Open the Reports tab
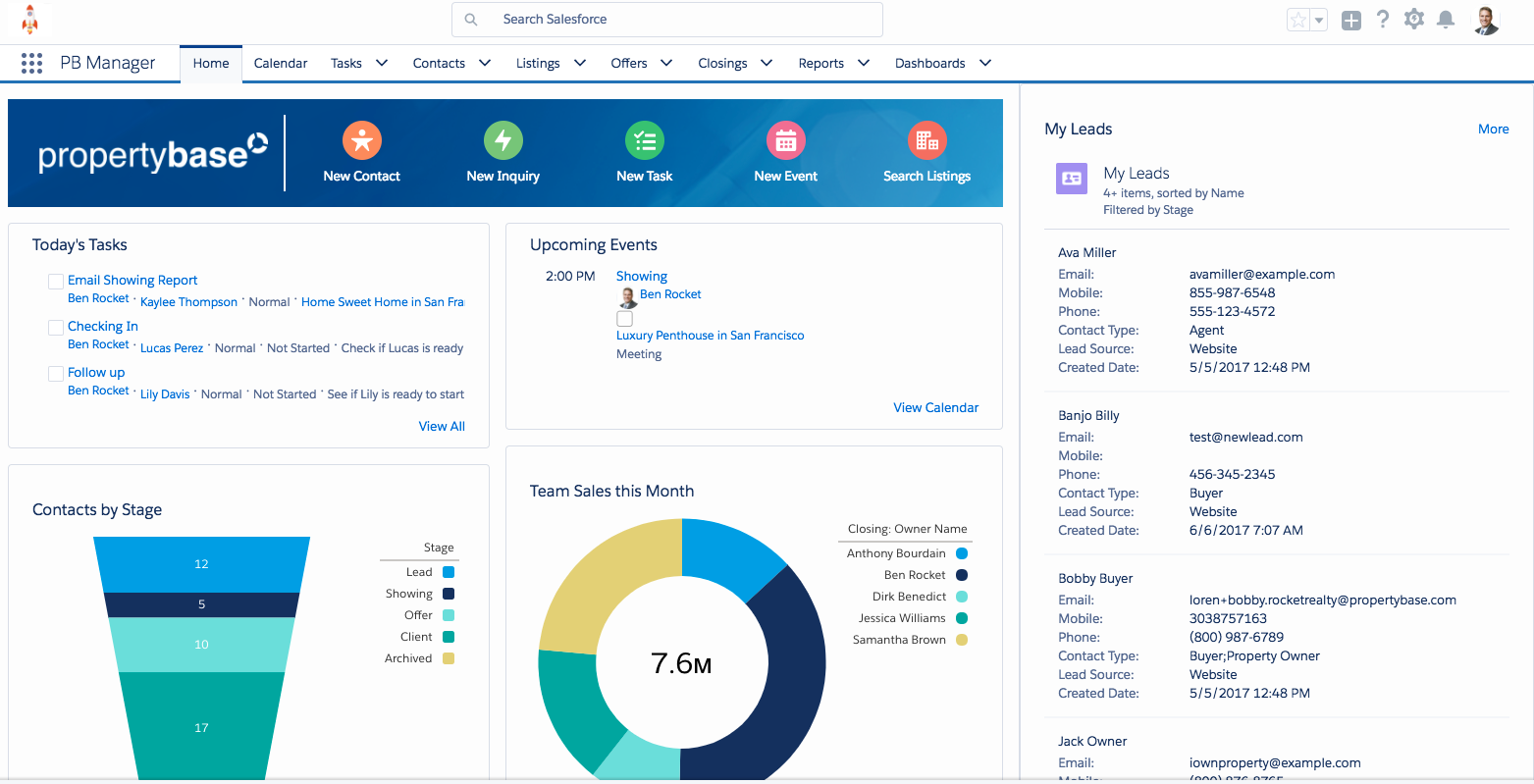This screenshot has height=784, width=1534. [x=821, y=63]
